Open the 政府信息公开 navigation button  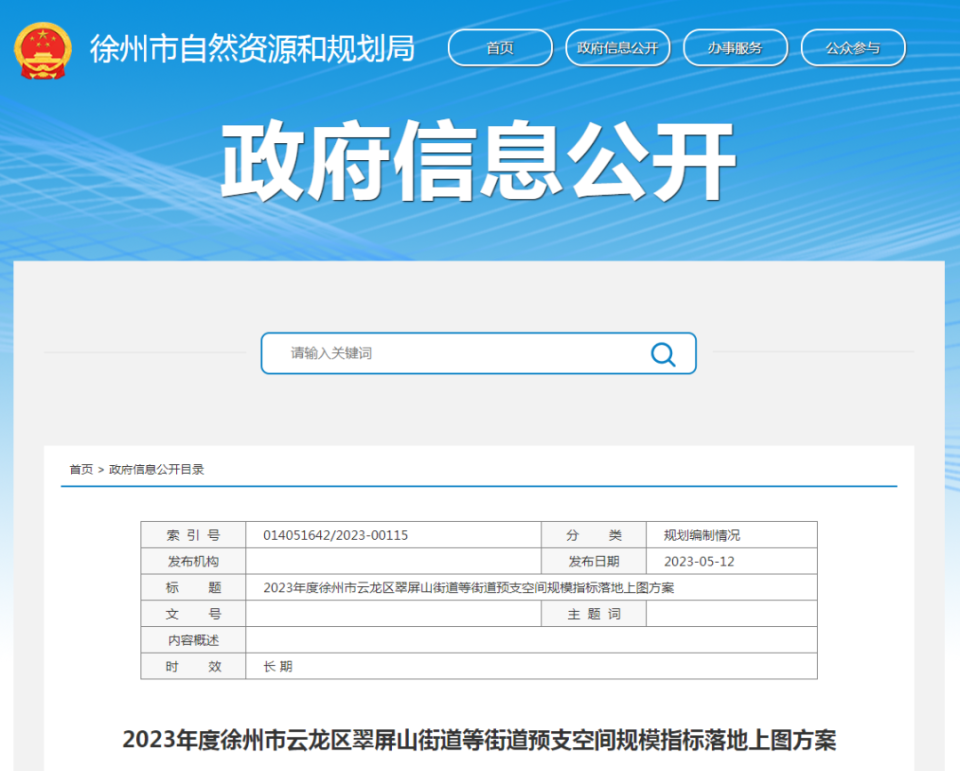618,47
